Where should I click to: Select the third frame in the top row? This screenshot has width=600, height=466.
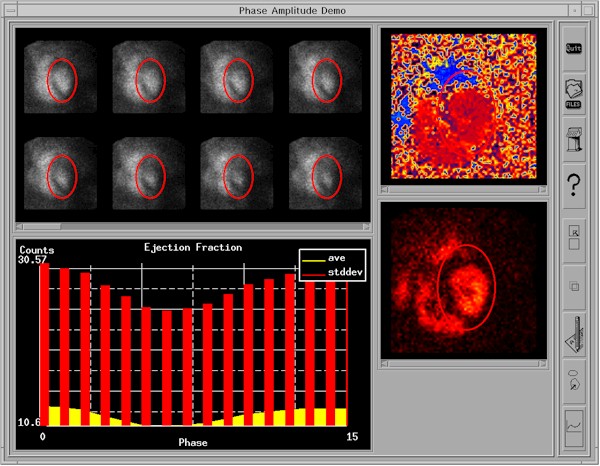coord(237,77)
